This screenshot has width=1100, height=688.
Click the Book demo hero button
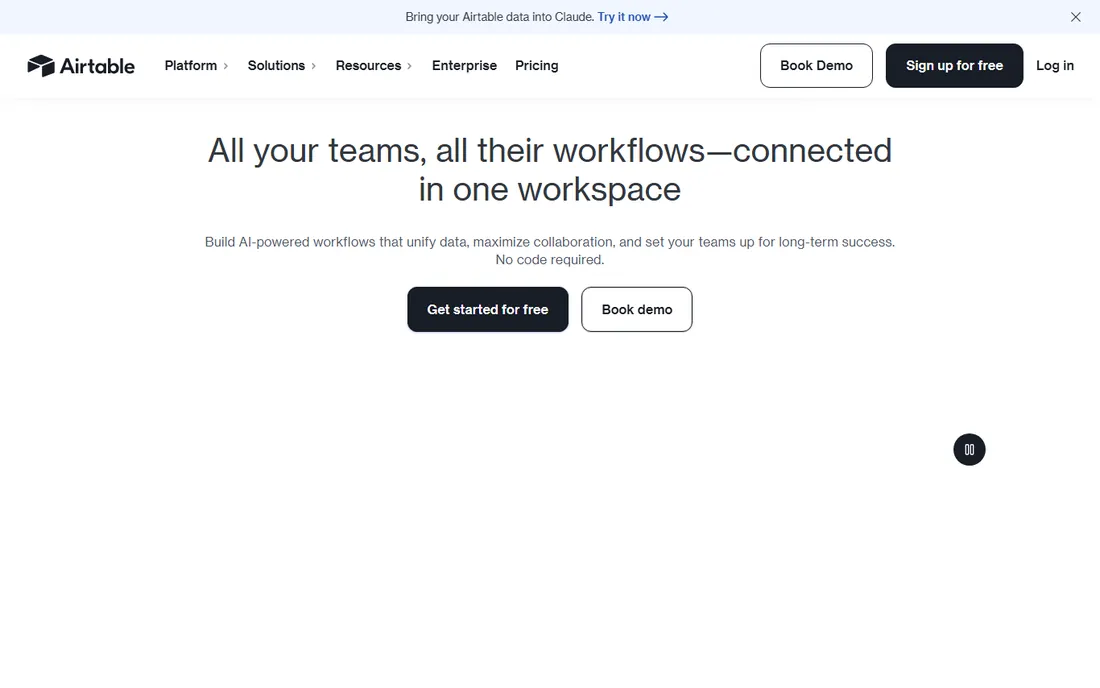tap(636, 309)
